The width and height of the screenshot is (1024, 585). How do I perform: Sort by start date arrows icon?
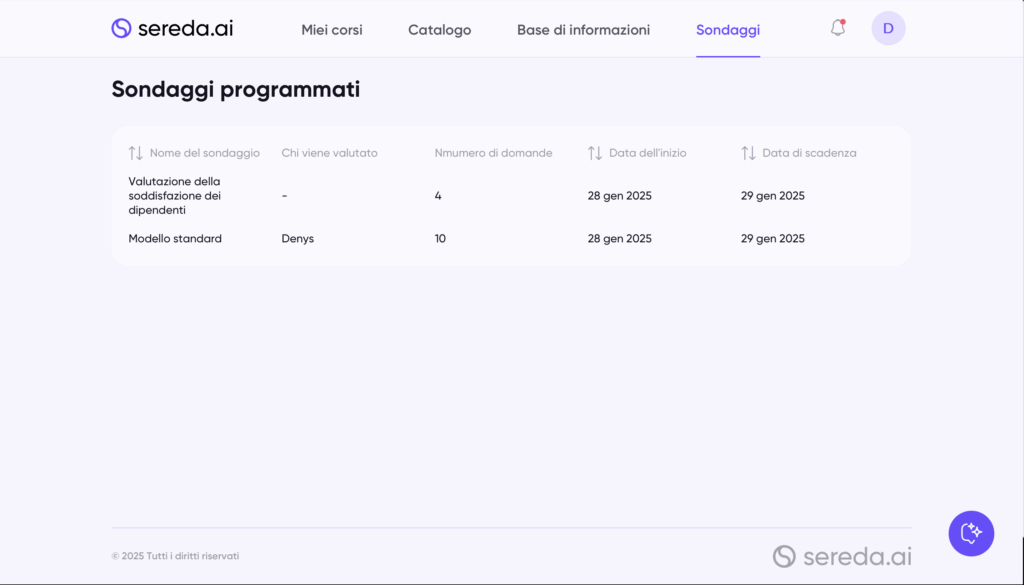click(595, 153)
